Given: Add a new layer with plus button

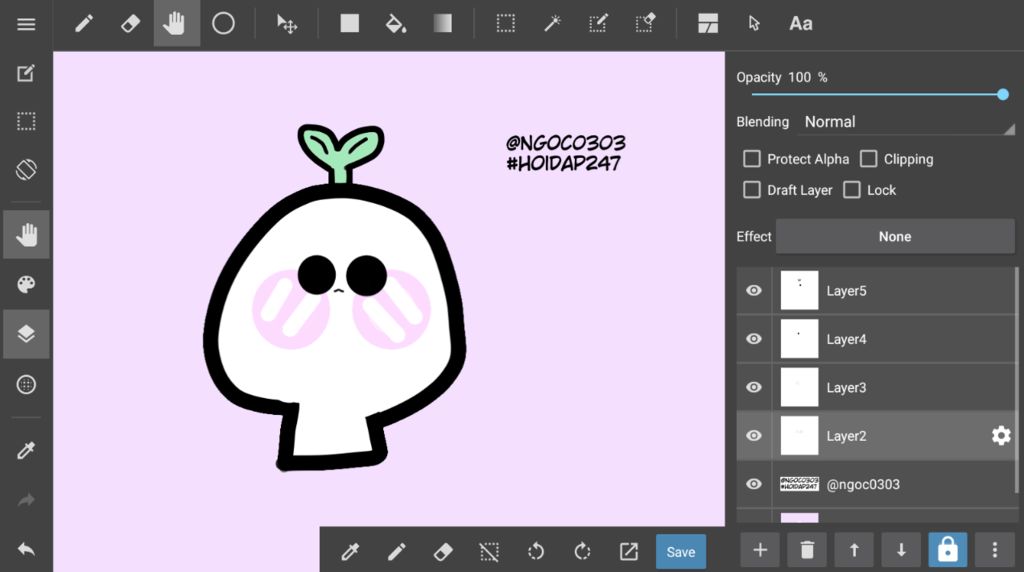Looking at the screenshot, I should [x=760, y=550].
